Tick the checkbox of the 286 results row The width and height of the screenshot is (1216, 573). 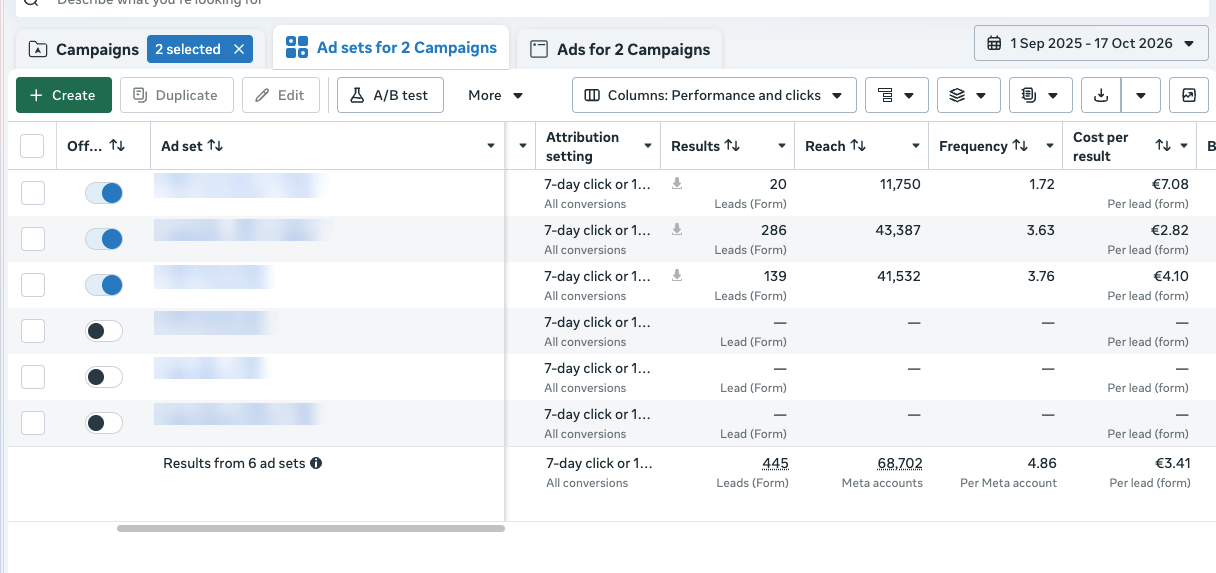tap(32, 239)
